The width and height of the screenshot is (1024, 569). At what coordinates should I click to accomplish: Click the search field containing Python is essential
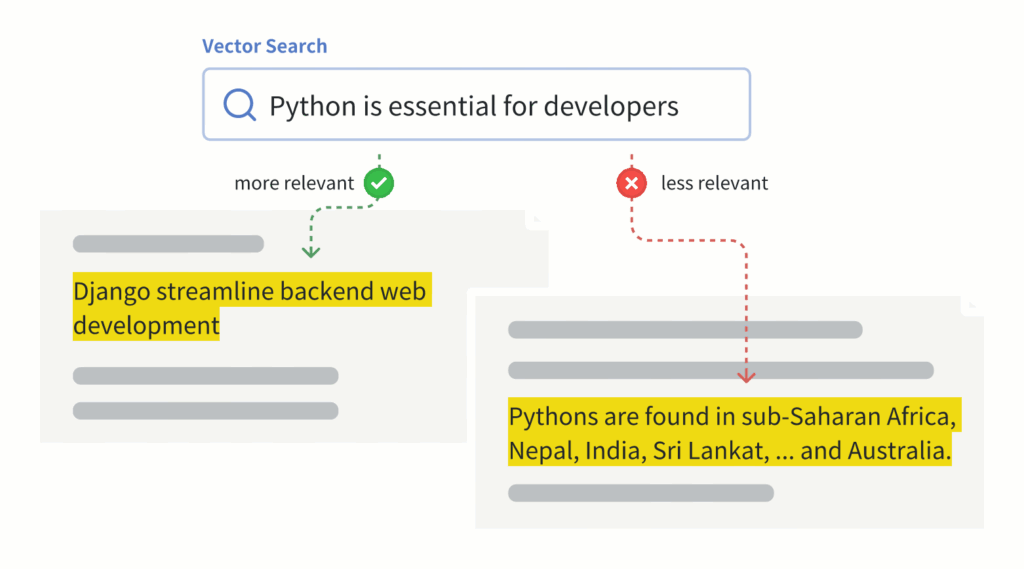pyautogui.click(x=476, y=105)
